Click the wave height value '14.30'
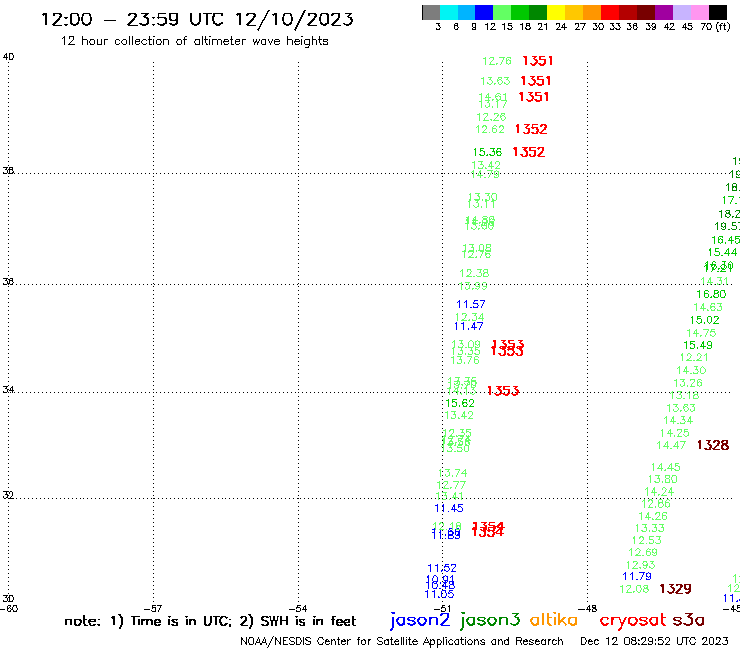740x650 pixels. (x=691, y=371)
